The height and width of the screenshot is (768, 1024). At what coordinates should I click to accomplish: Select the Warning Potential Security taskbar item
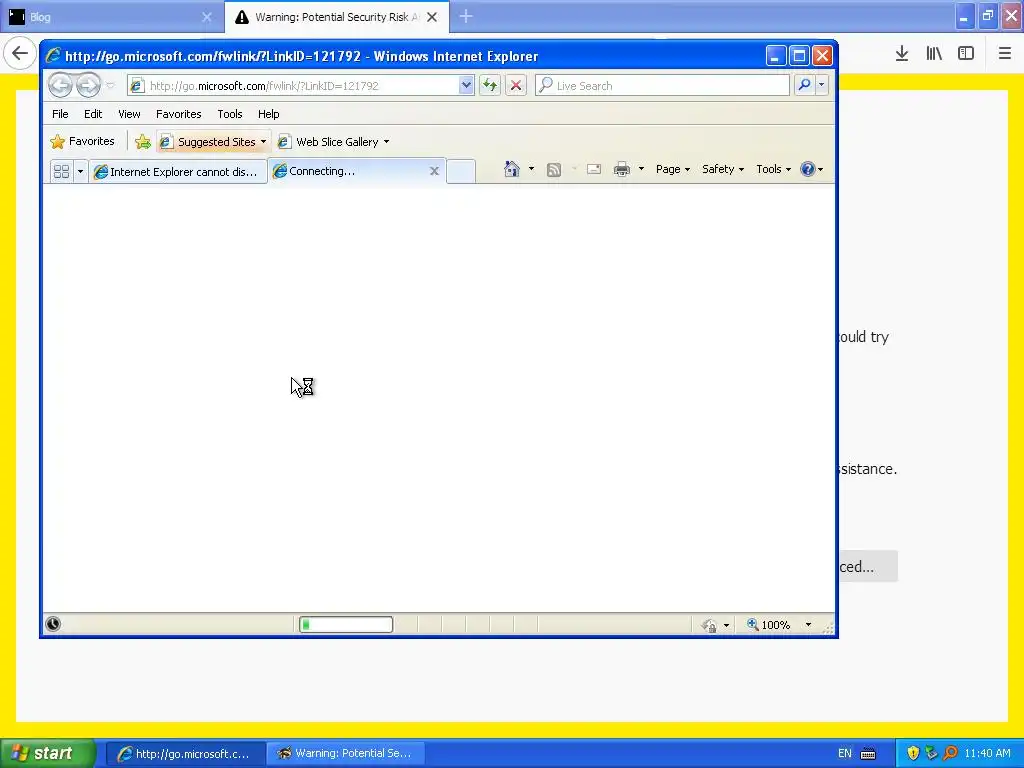(346, 754)
